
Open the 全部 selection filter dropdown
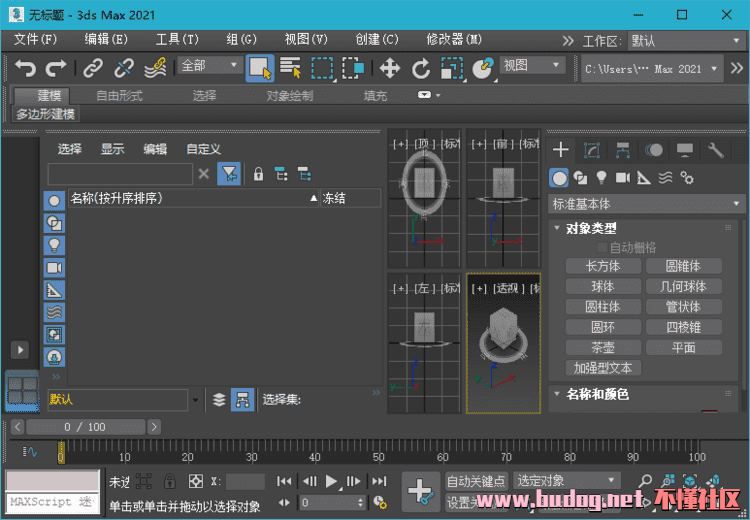pos(209,65)
